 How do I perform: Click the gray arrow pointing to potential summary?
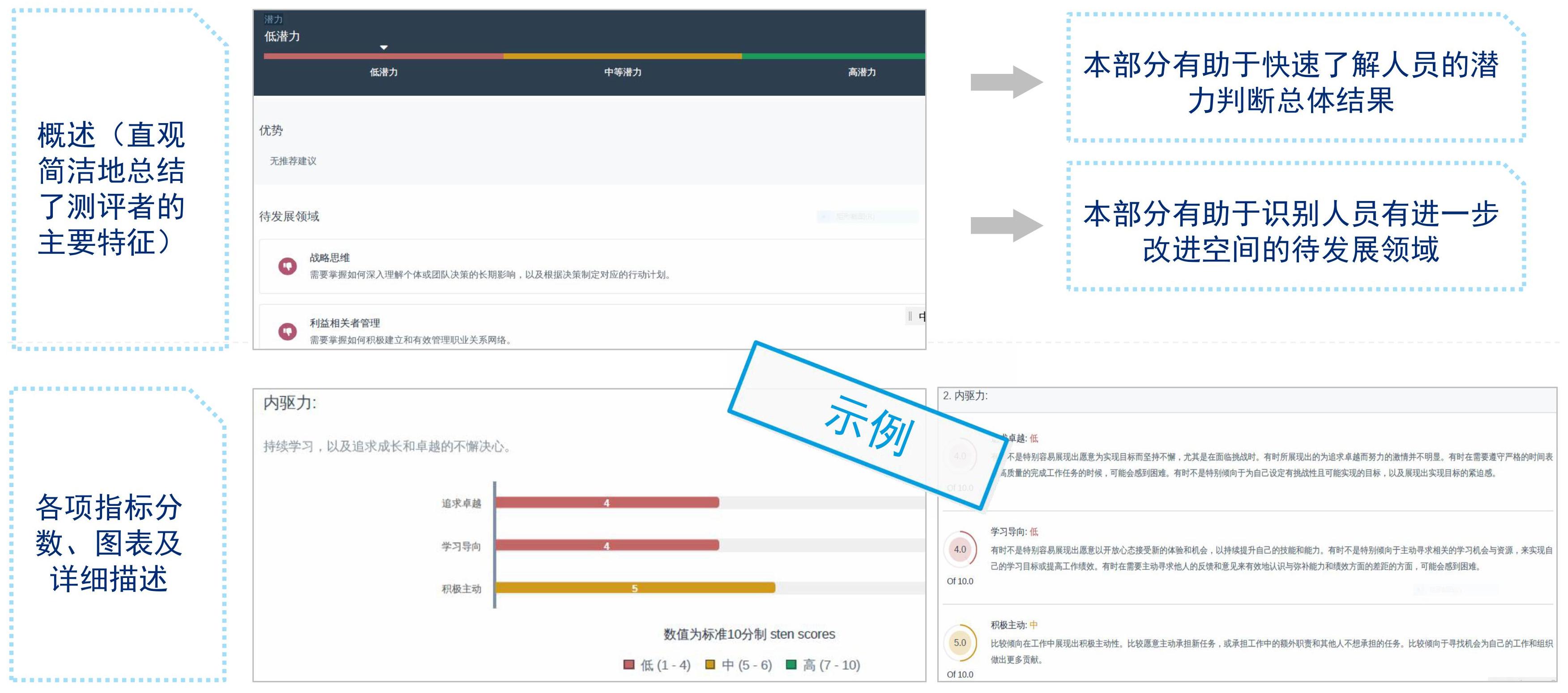1005,81
